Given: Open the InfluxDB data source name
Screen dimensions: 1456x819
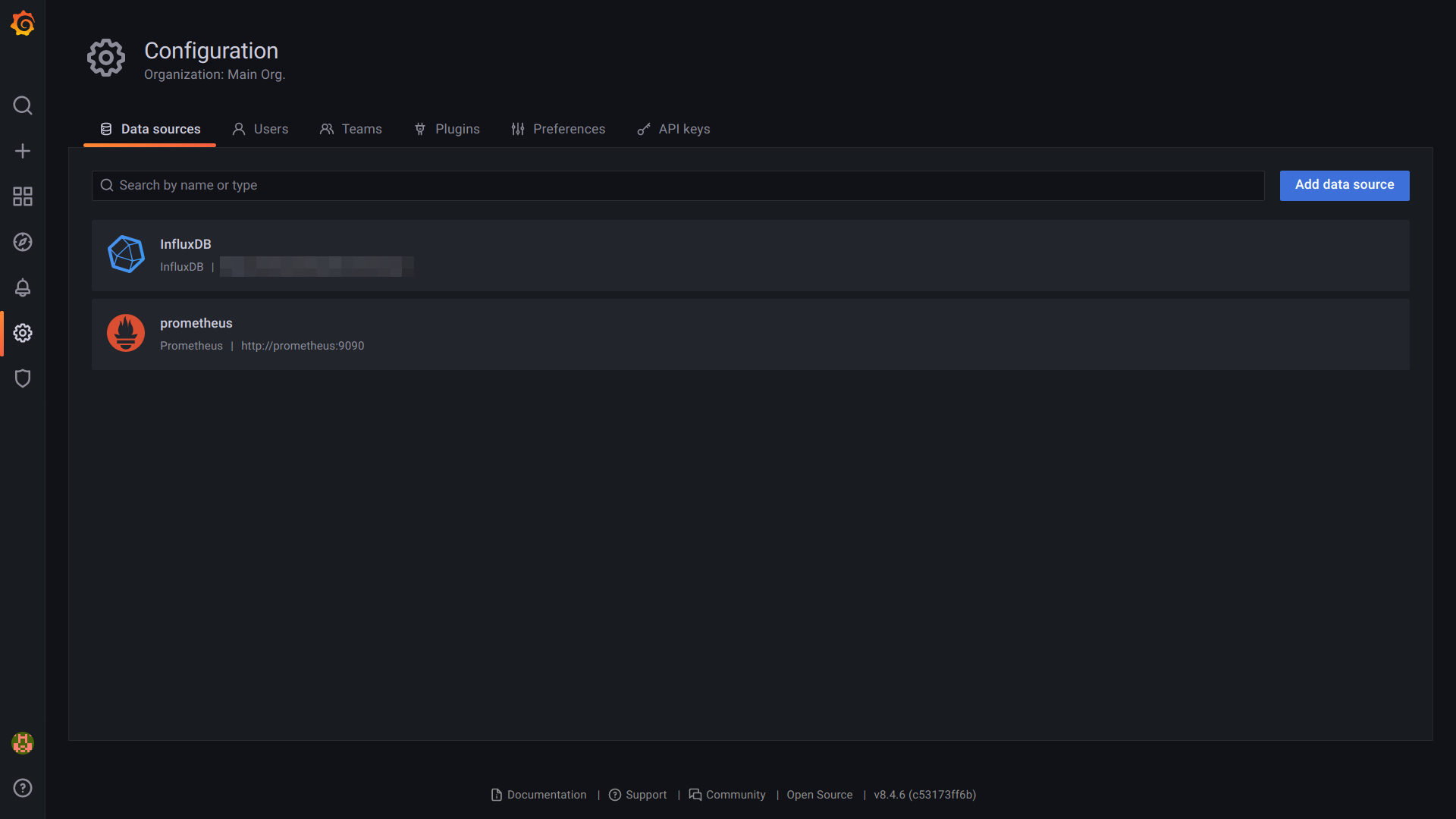Looking at the screenshot, I should pos(186,244).
